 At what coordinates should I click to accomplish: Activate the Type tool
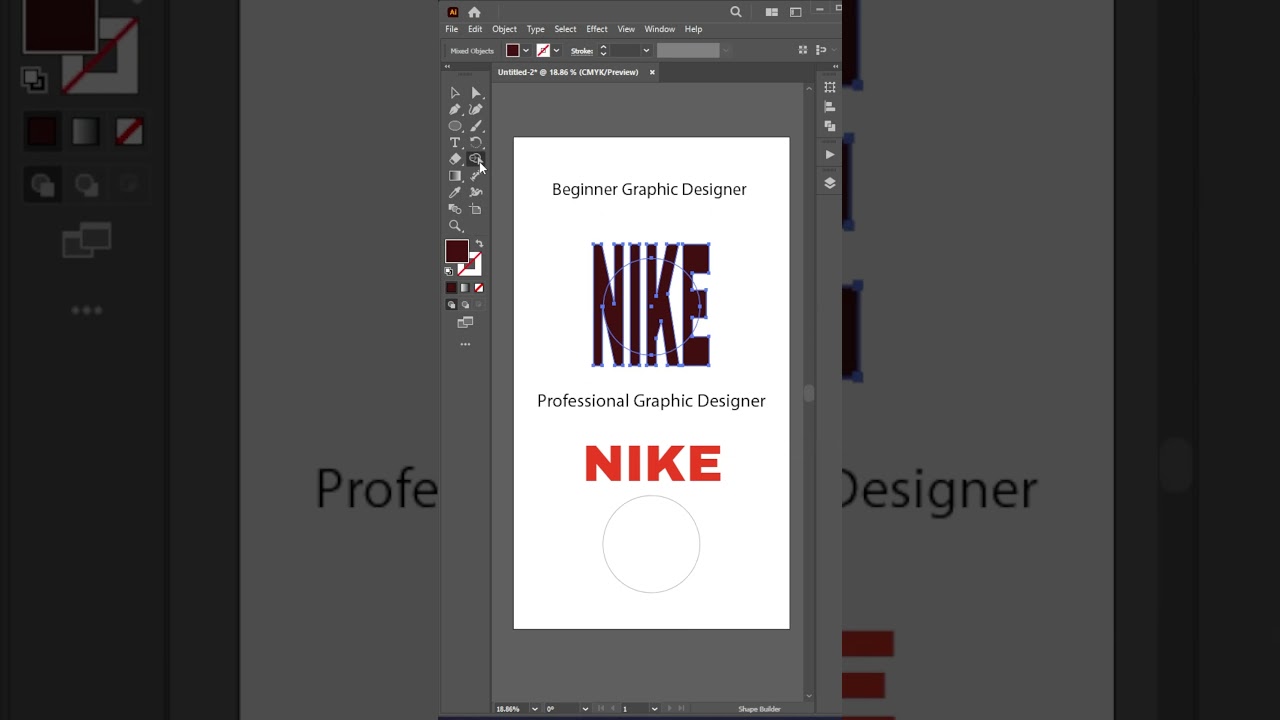coord(455,143)
